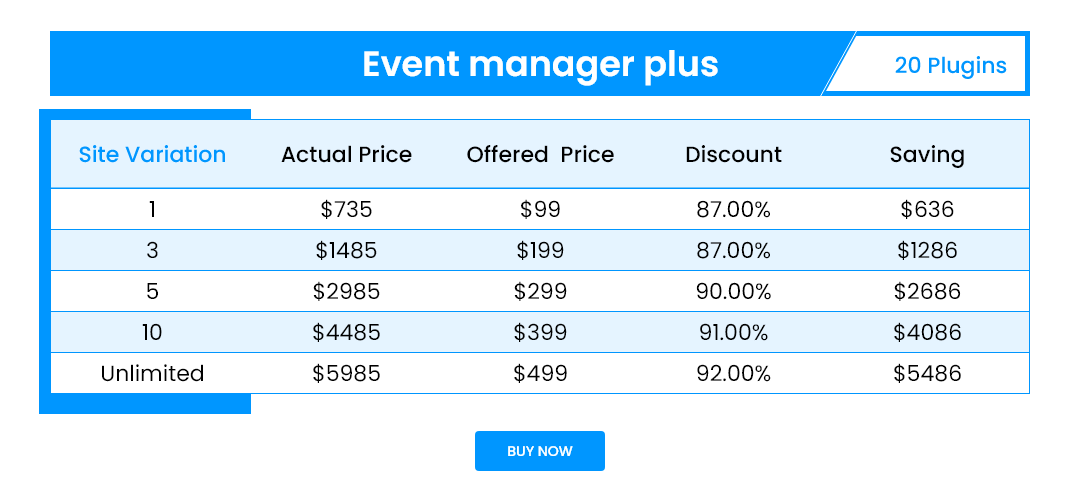This screenshot has height=500, width=1080.
Task: Click the $399 offered price cell
Action: (x=540, y=332)
